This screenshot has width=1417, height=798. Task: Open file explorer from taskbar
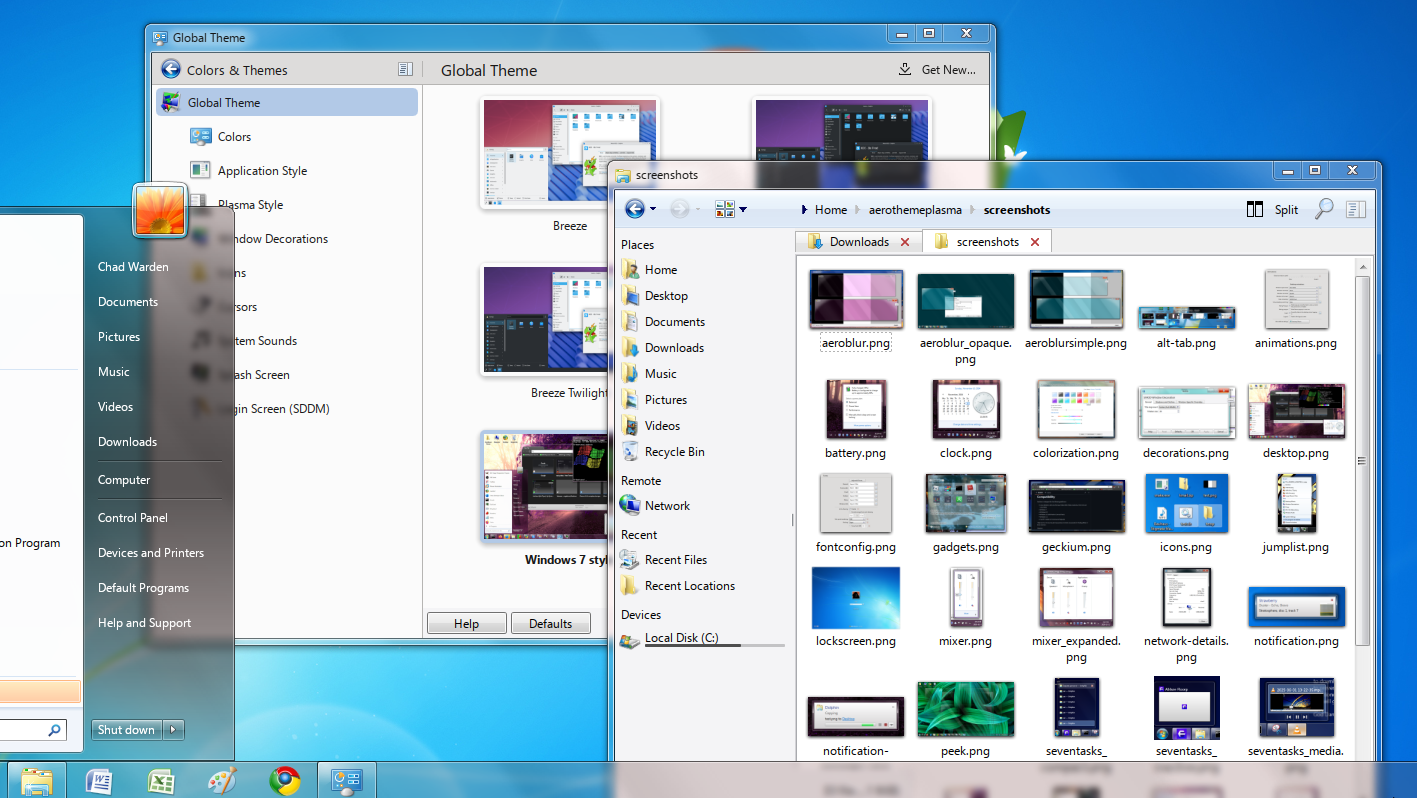tap(38, 780)
